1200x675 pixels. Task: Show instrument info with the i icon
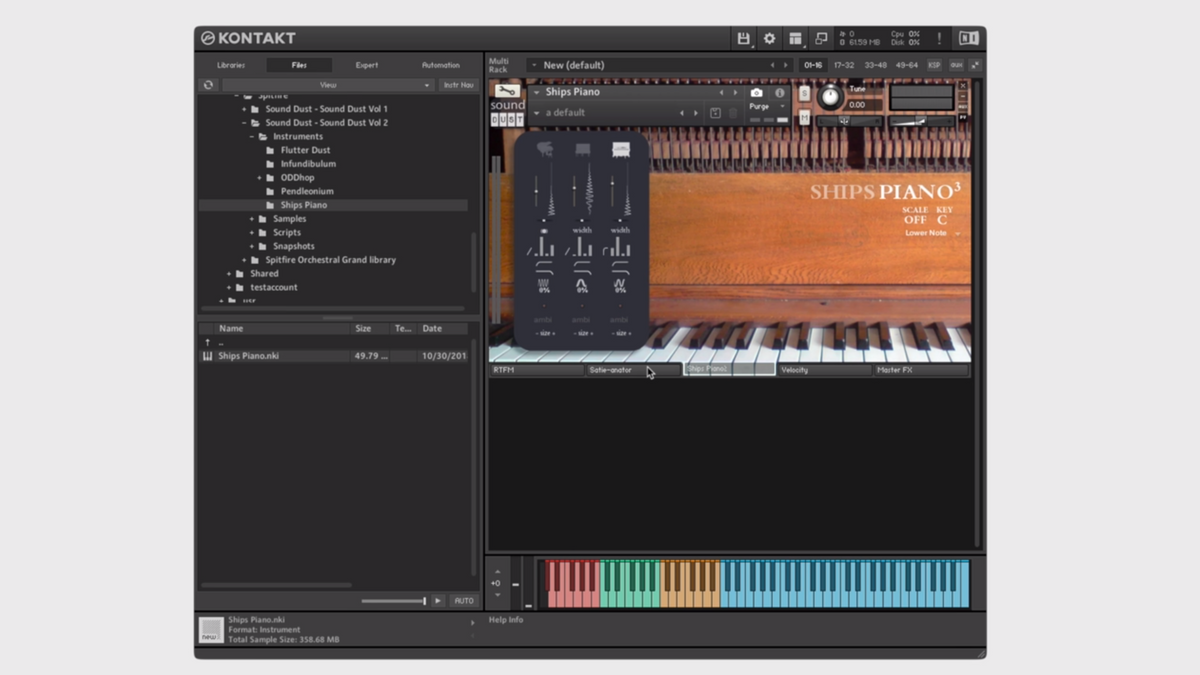(x=780, y=93)
